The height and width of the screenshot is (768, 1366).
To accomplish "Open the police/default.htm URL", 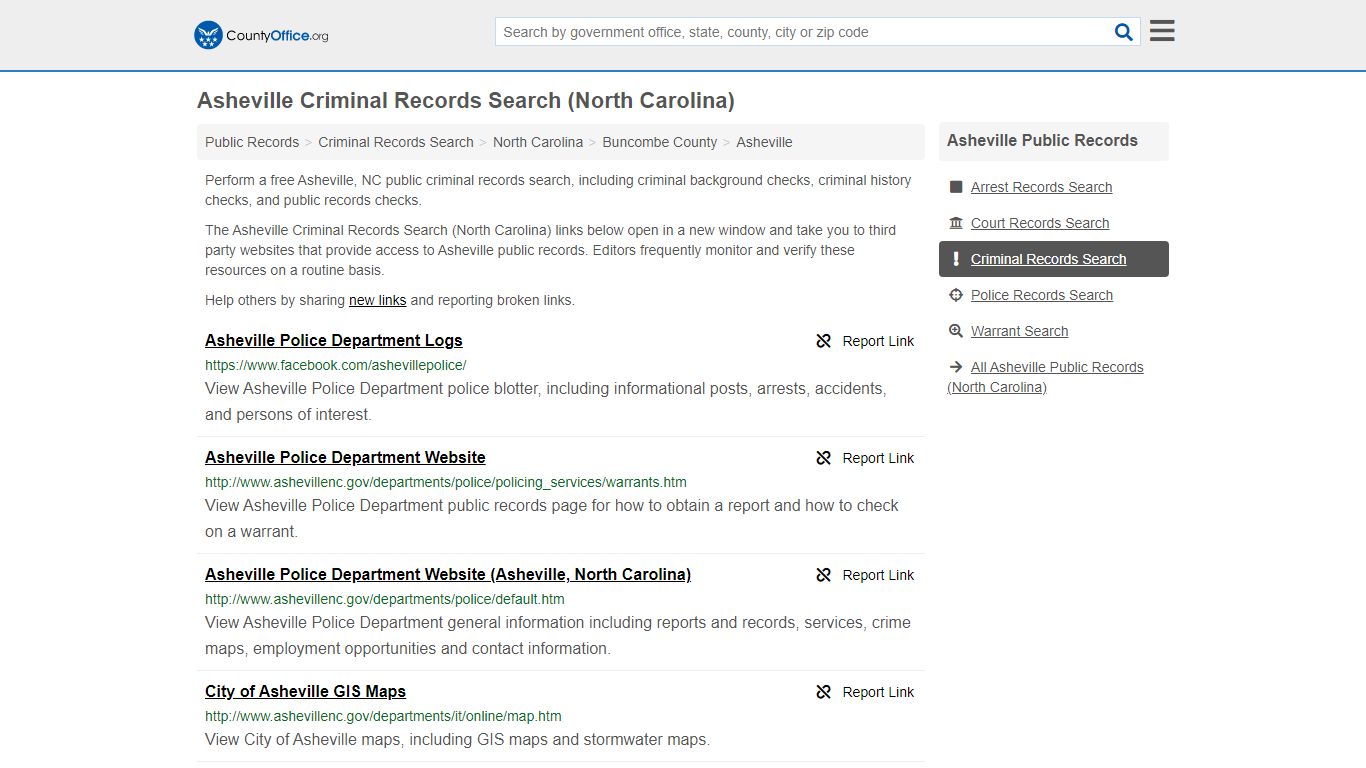I will point(385,599).
